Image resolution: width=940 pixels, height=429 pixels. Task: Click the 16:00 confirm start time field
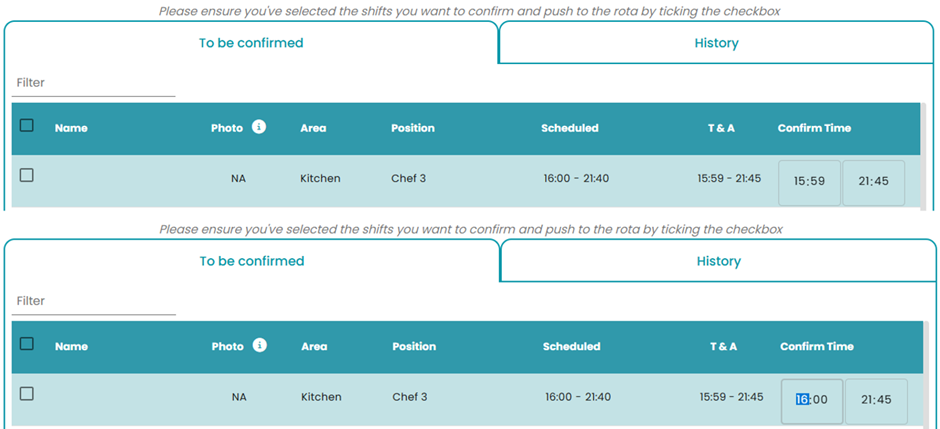[812, 400]
